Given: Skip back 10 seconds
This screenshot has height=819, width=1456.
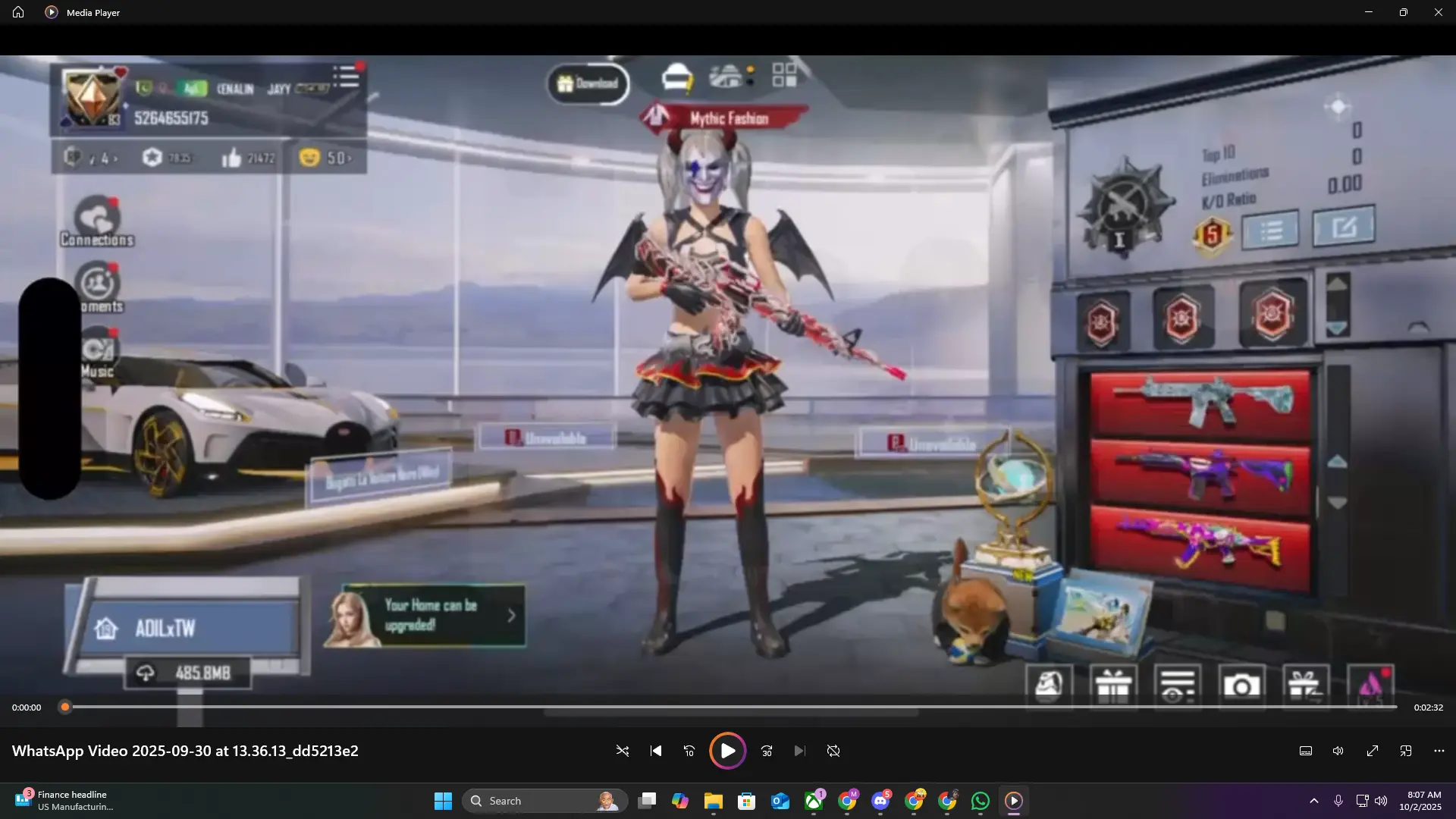Looking at the screenshot, I should click(689, 751).
